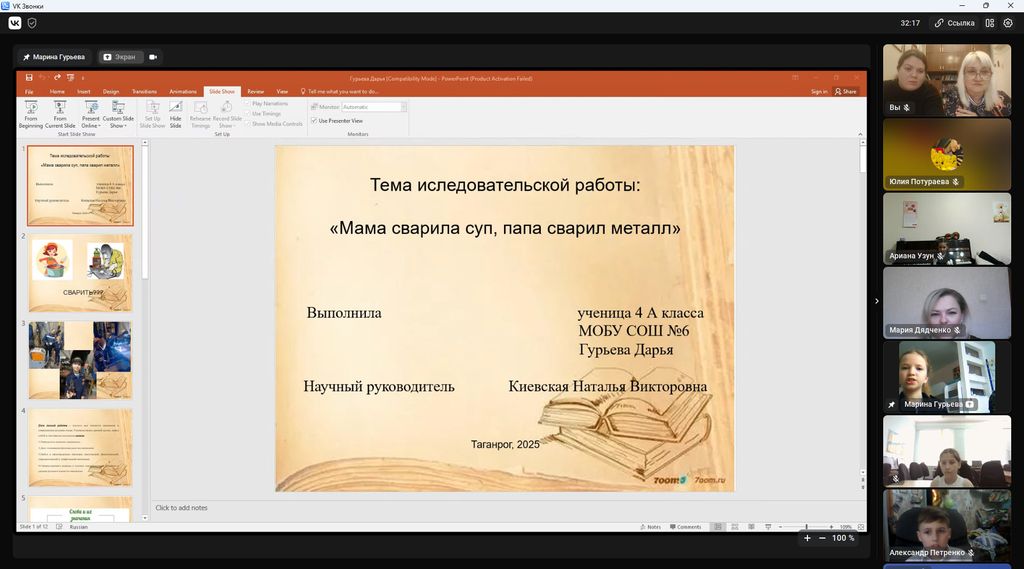
Task: Click the Ссылка link button
Action: point(954,23)
